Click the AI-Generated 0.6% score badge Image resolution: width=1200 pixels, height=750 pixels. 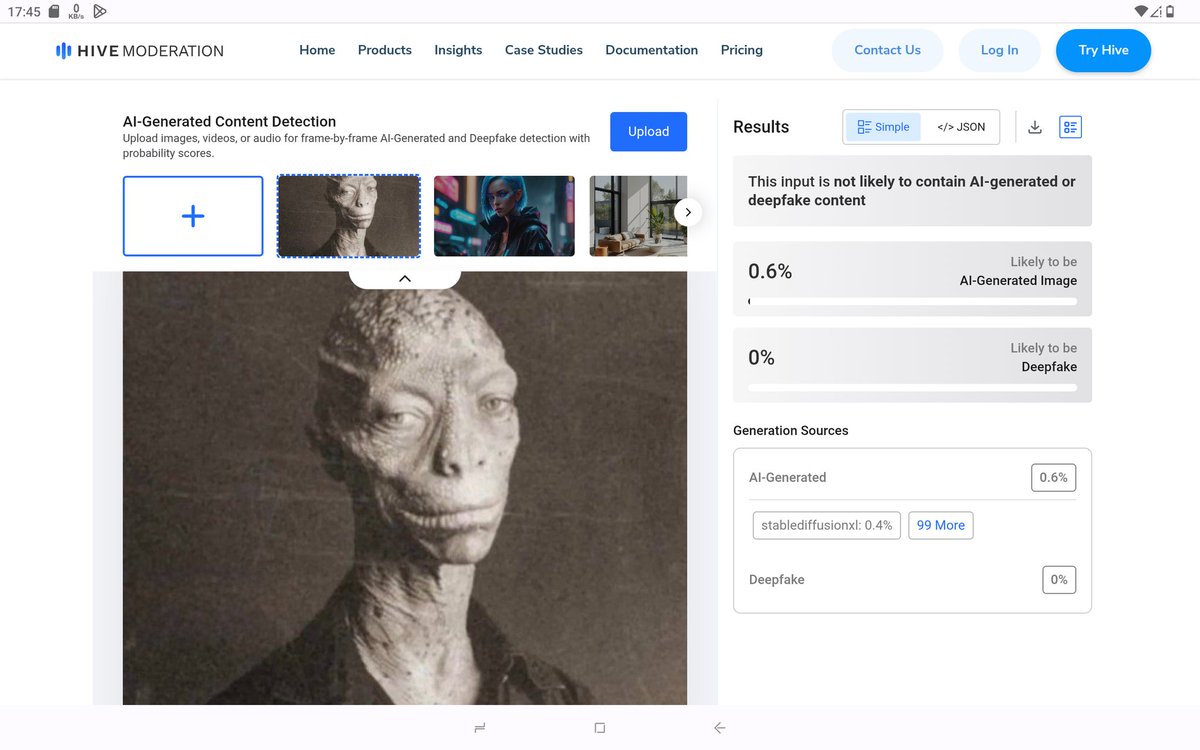tap(1053, 477)
